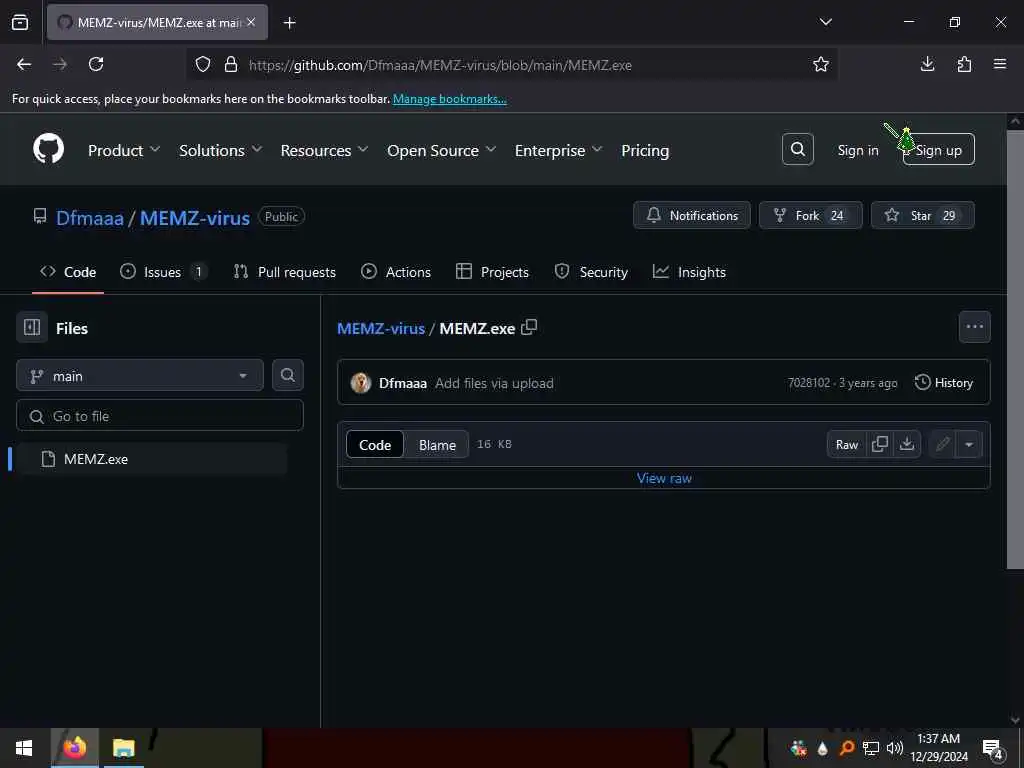Open Firefox extensions puzzle icon

point(964,64)
